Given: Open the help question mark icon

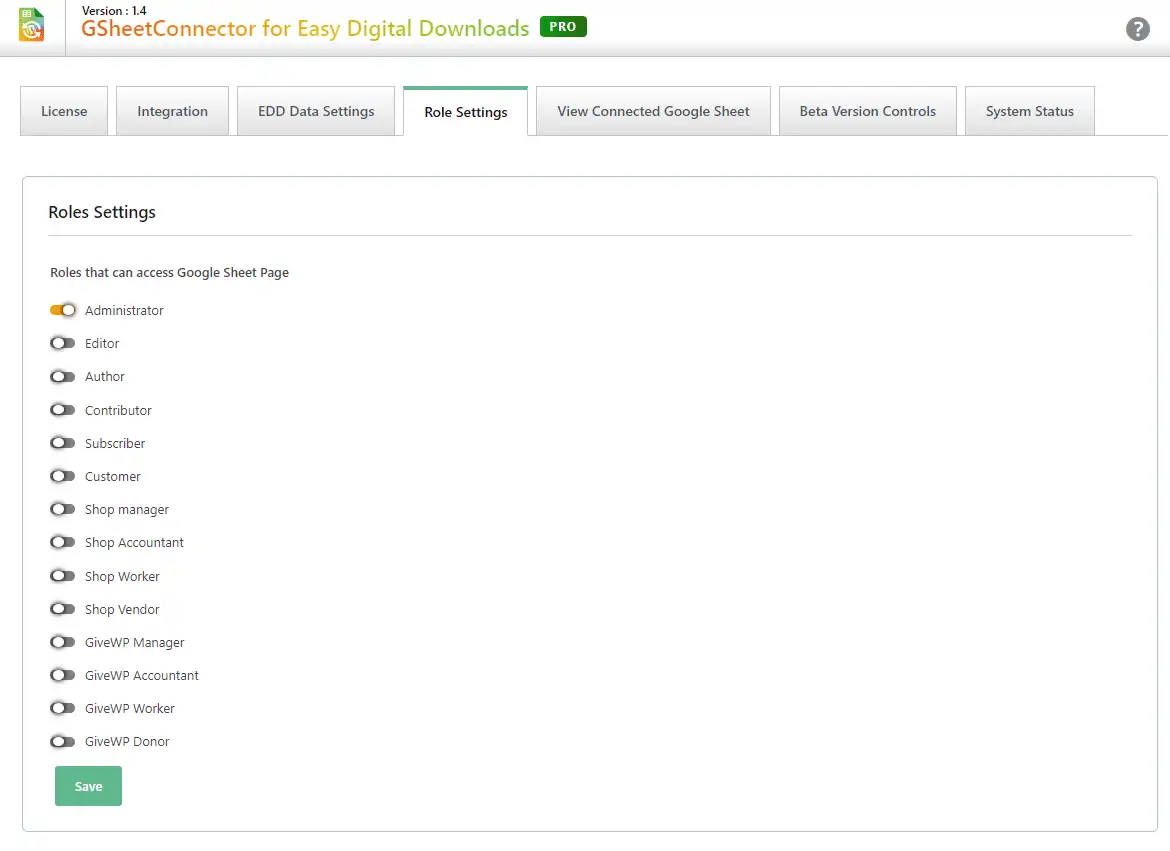Looking at the screenshot, I should pos(1137,29).
